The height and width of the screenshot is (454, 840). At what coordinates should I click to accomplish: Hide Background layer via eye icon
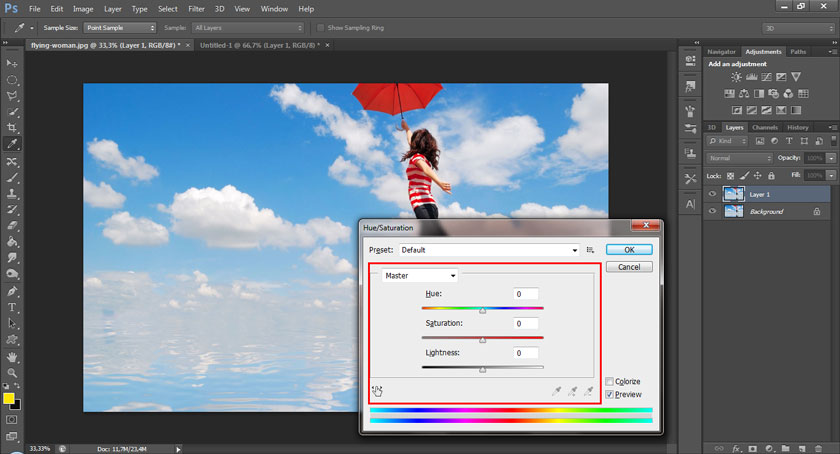click(x=712, y=211)
